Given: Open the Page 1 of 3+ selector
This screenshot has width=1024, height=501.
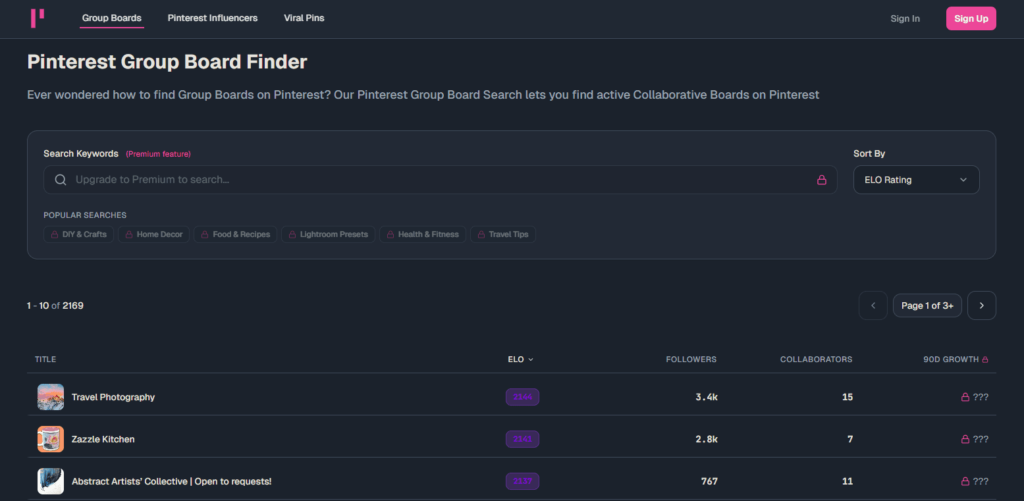Looking at the screenshot, I should pos(927,305).
